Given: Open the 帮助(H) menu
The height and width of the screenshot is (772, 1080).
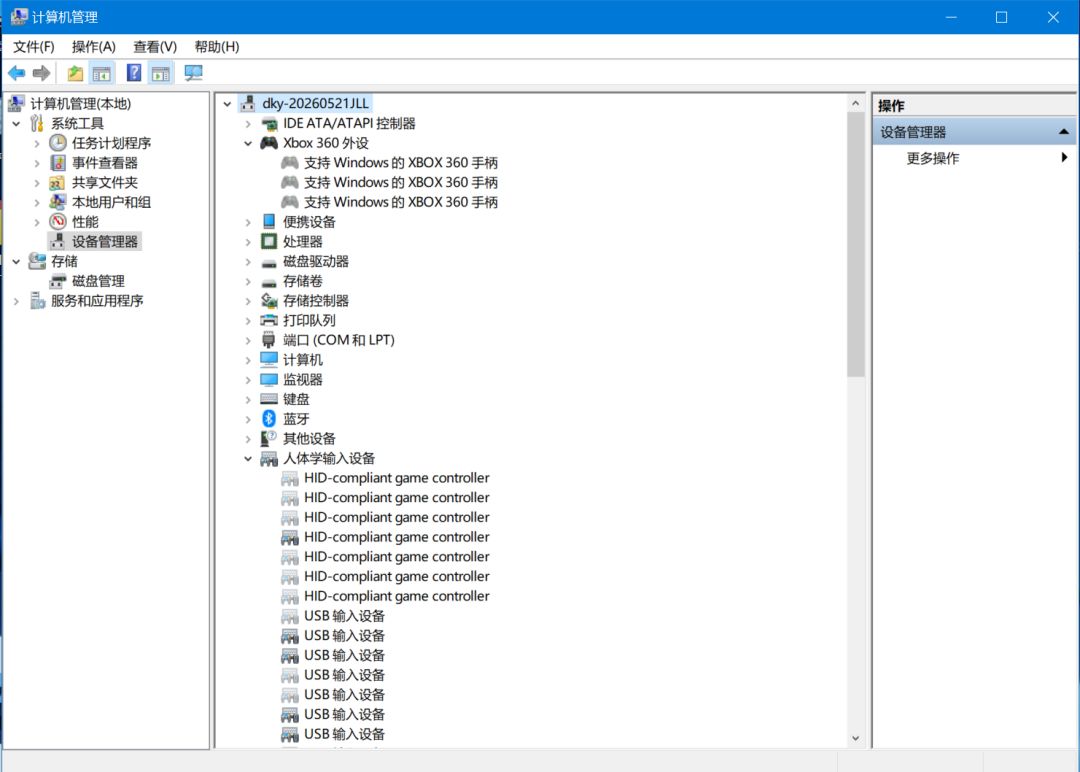Looking at the screenshot, I should 217,47.
